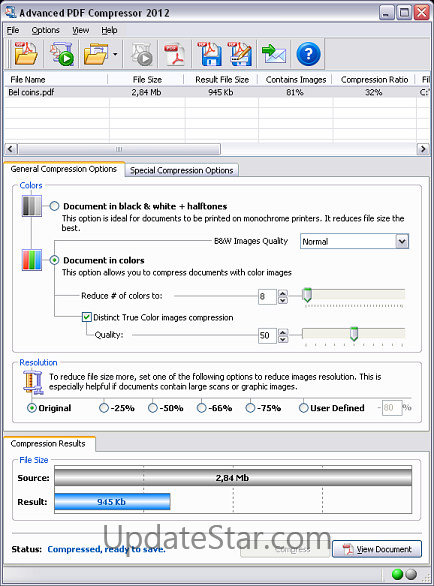Increase the number of colors with up arrow
The width and height of the screenshot is (434, 586).
coord(283,293)
